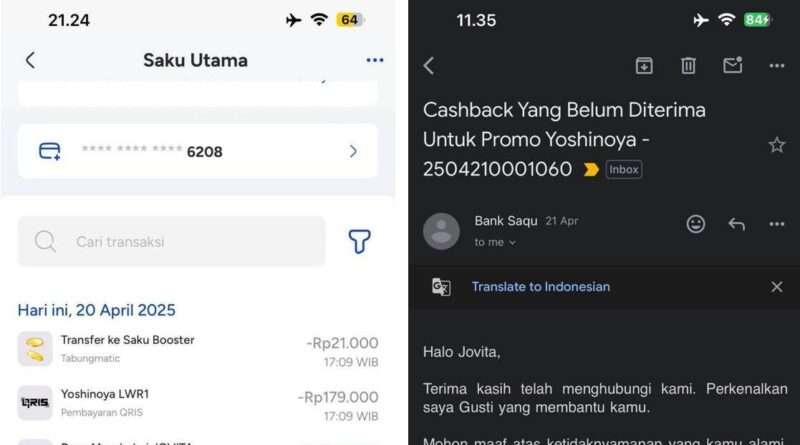Dismiss the translate banner
Screen dimensions: 800x445
coord(777,287)
